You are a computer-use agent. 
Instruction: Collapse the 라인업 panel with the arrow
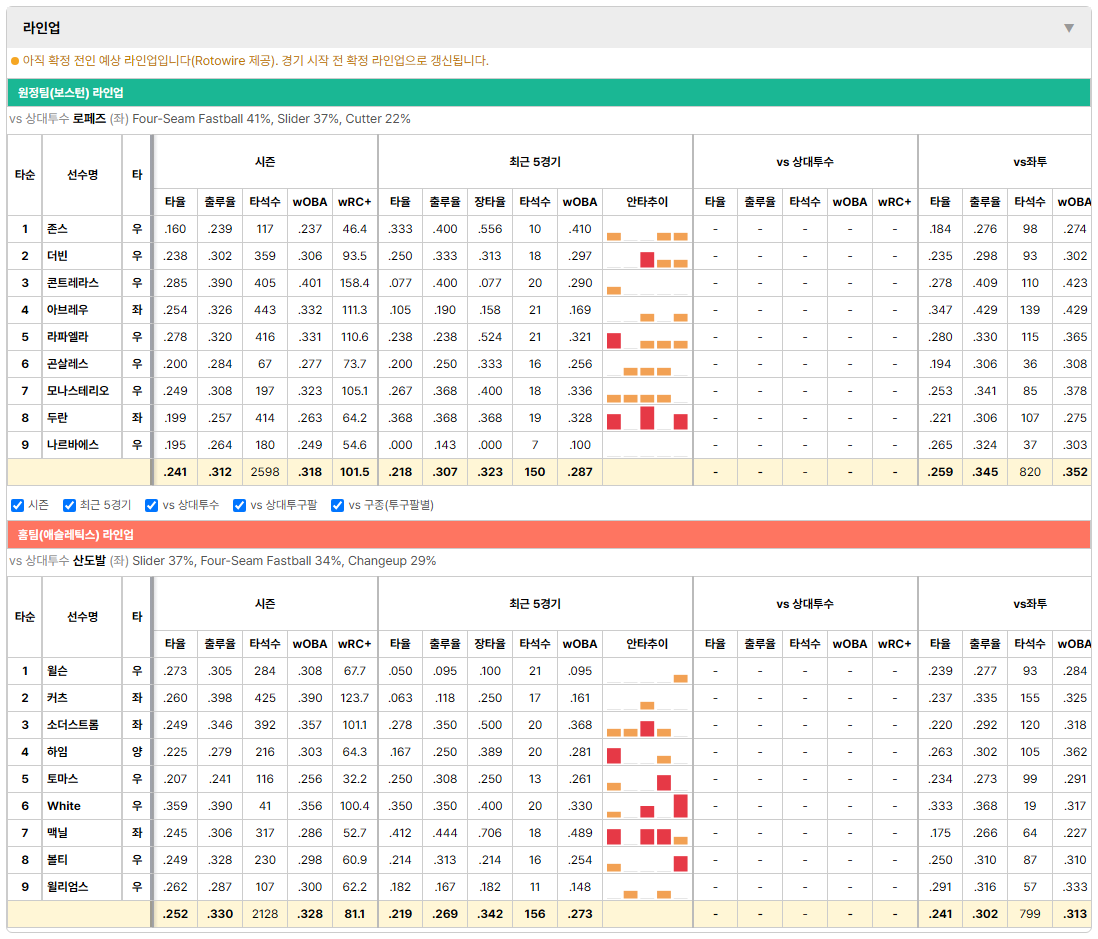coord(1069,28)
